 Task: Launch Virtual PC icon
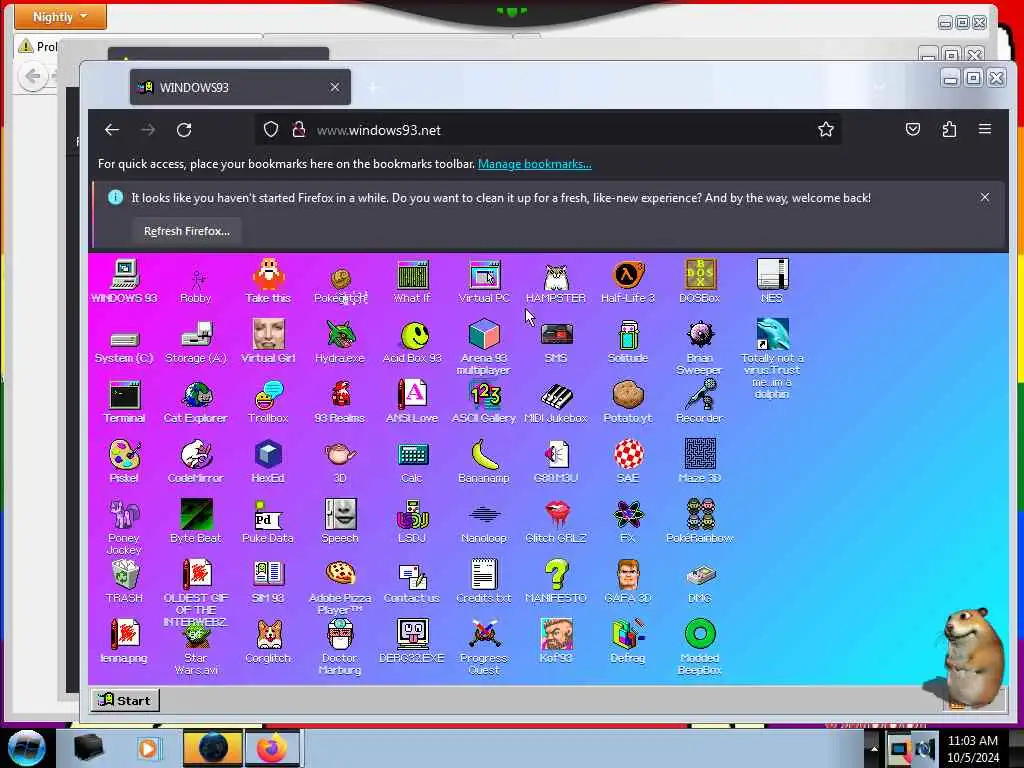(484, 281)
